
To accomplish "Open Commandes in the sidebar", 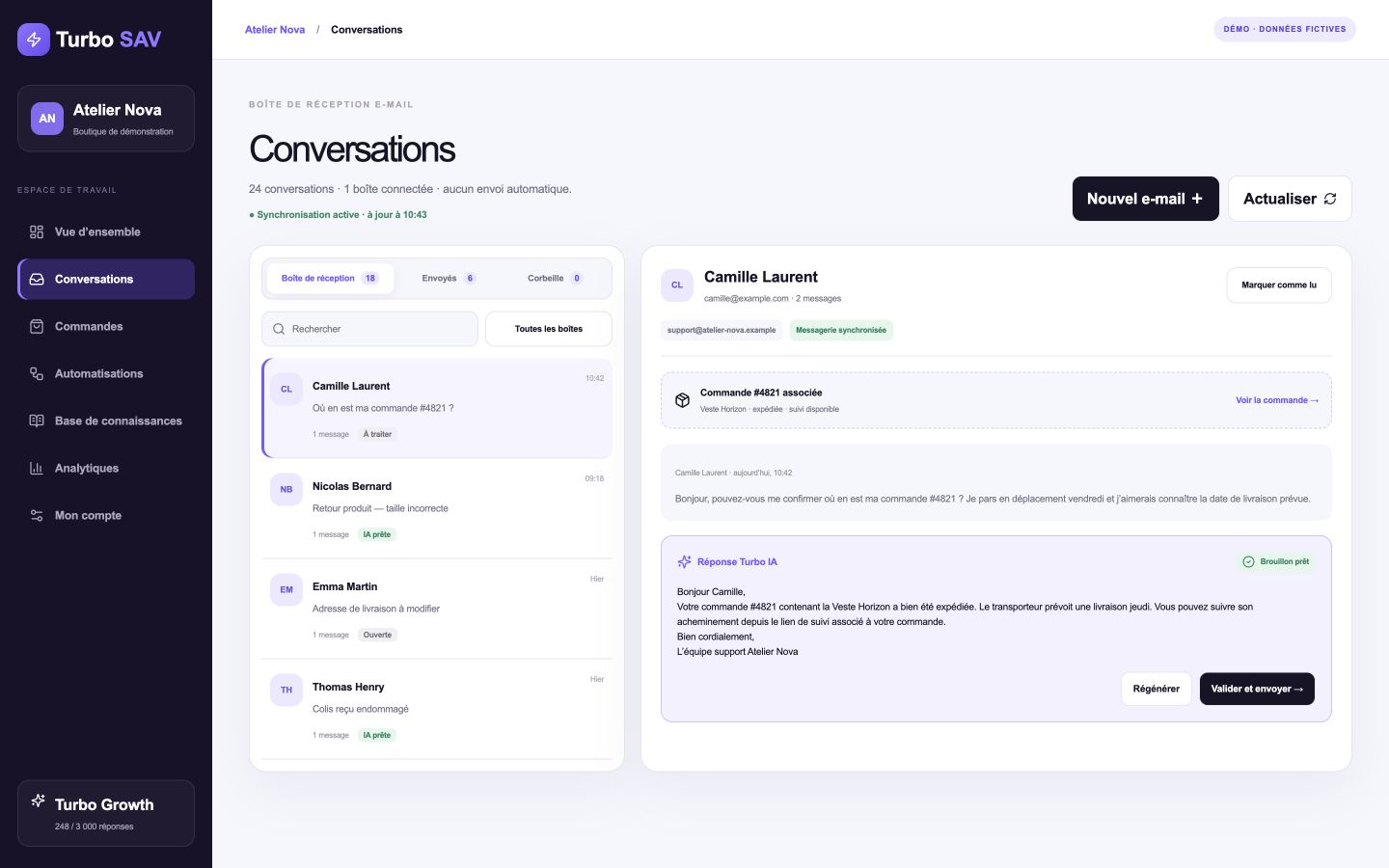I will click(x=106, y=326).
